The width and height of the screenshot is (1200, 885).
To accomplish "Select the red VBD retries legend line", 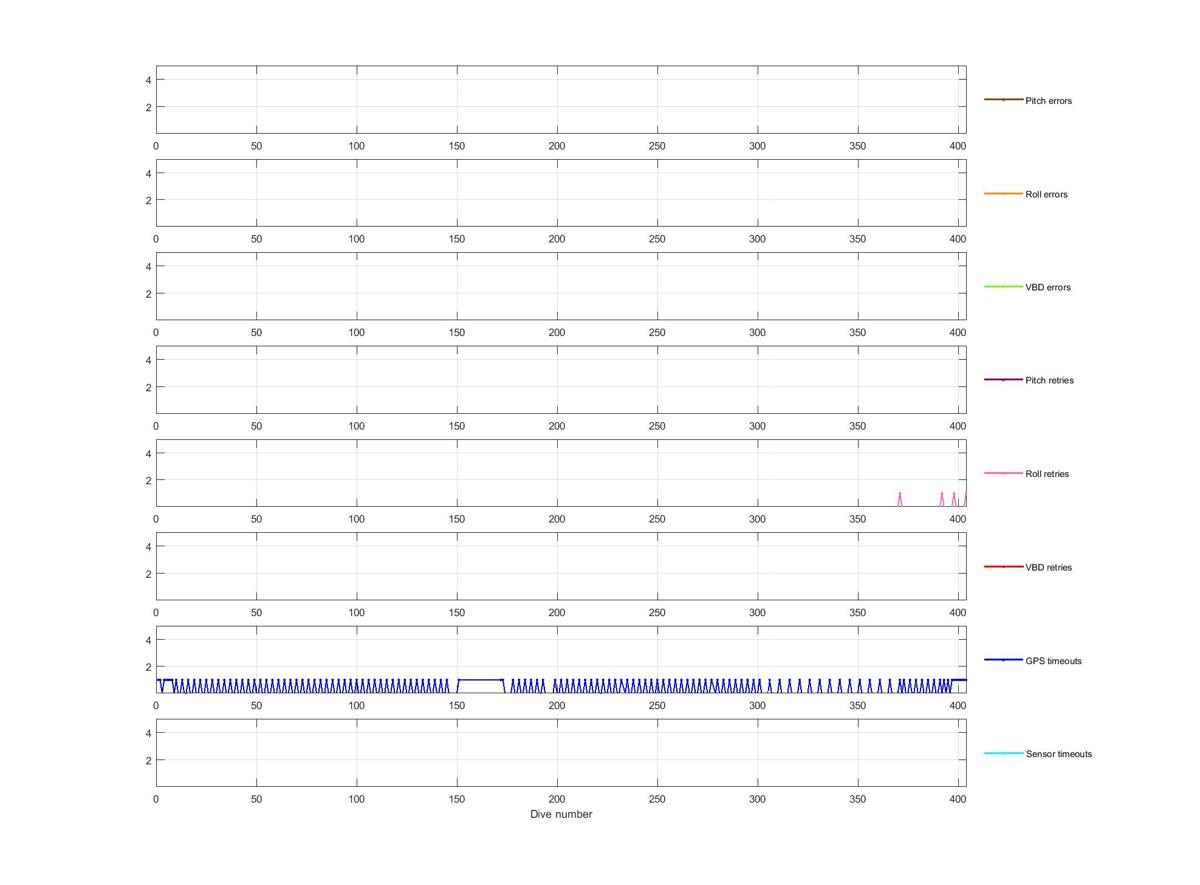I will (x=1003, y=567).
